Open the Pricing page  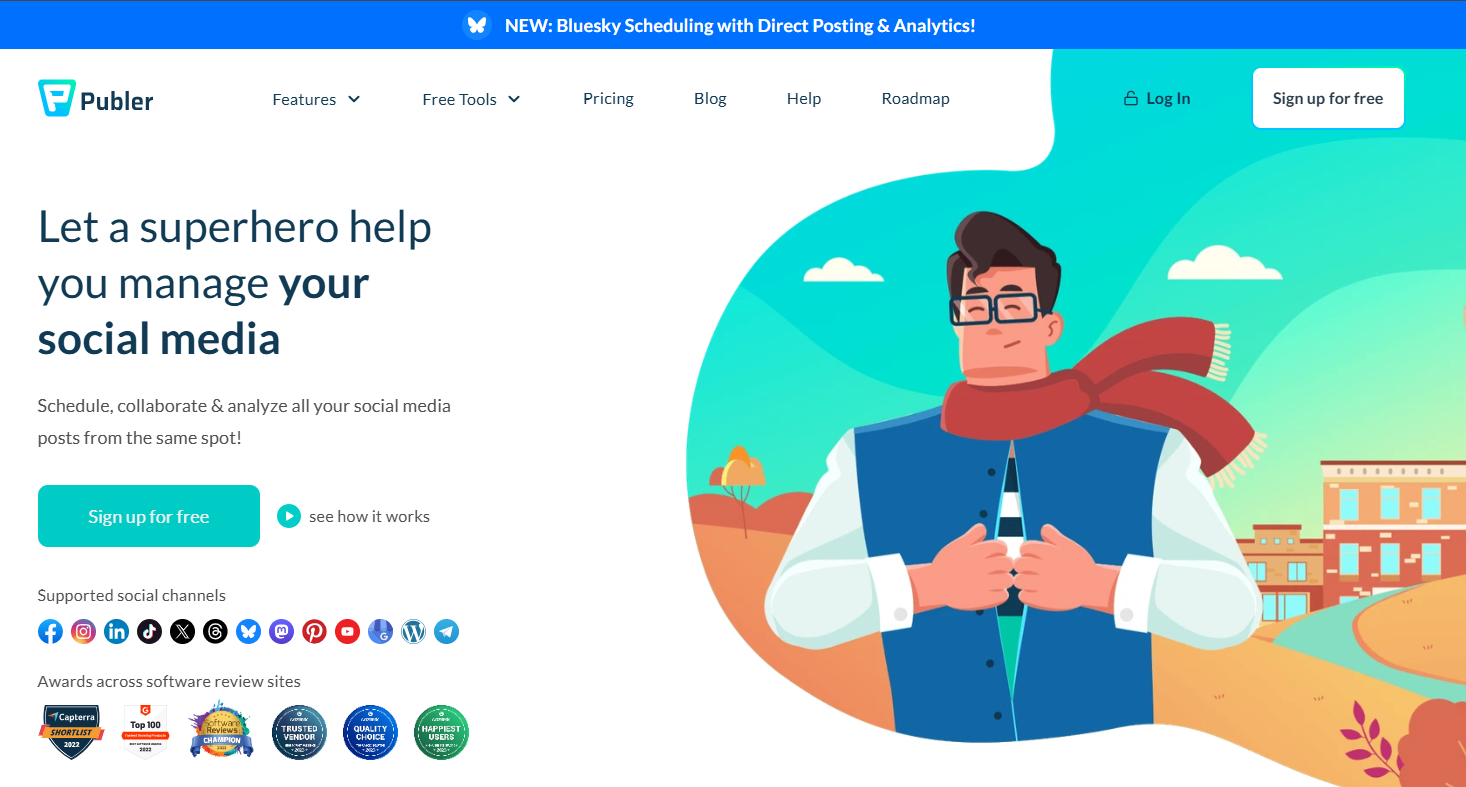pos(608,98)
